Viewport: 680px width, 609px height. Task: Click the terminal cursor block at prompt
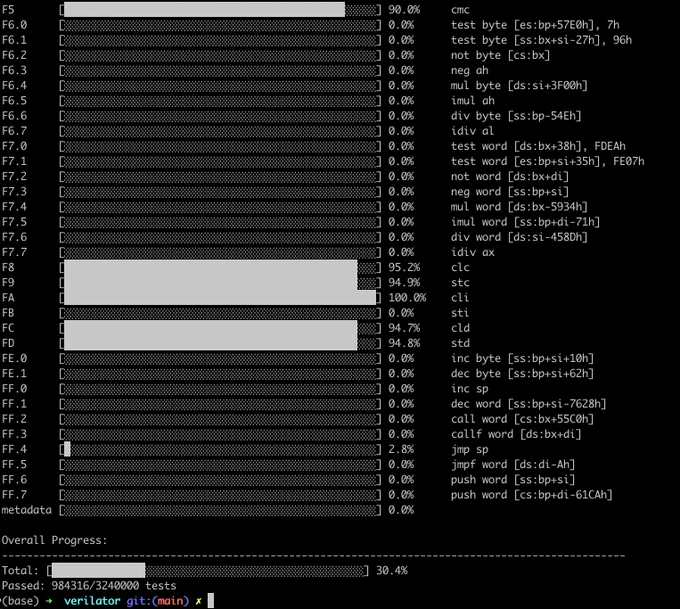point(211,601)
